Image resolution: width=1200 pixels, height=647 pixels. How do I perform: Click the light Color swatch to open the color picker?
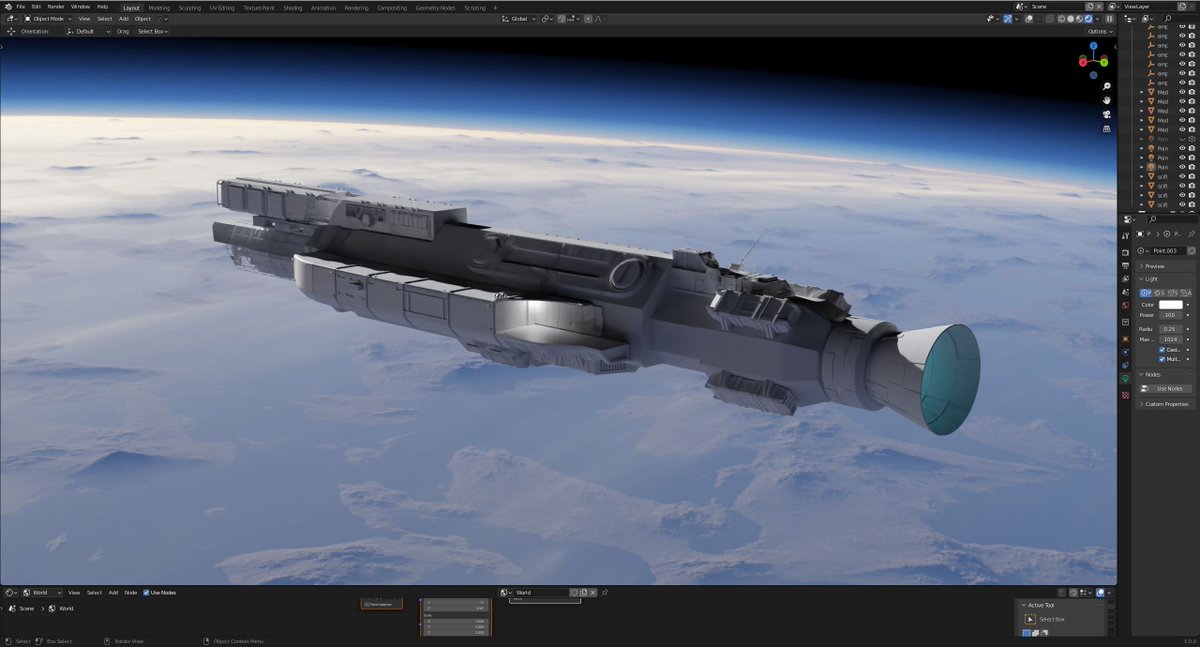point(1170,304)
